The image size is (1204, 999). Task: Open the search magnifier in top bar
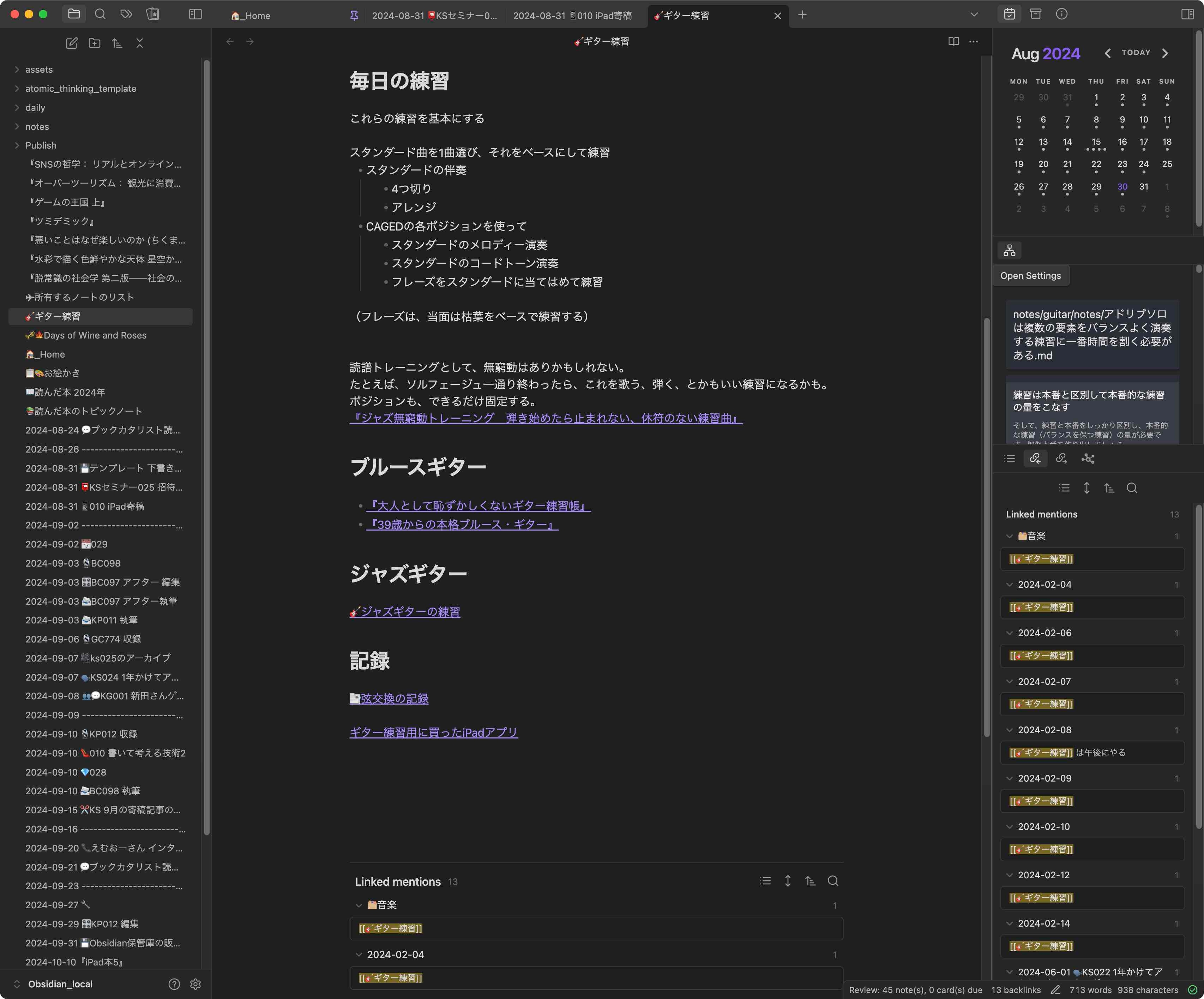point(100,14)
